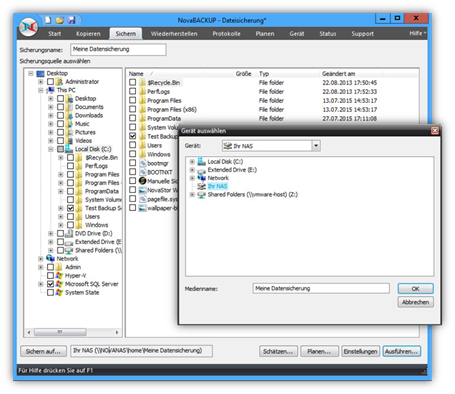Check the $Recycle.Bin checkbox in file list
Viewport: 455px width, 394px height.
[x=133, y=82]
